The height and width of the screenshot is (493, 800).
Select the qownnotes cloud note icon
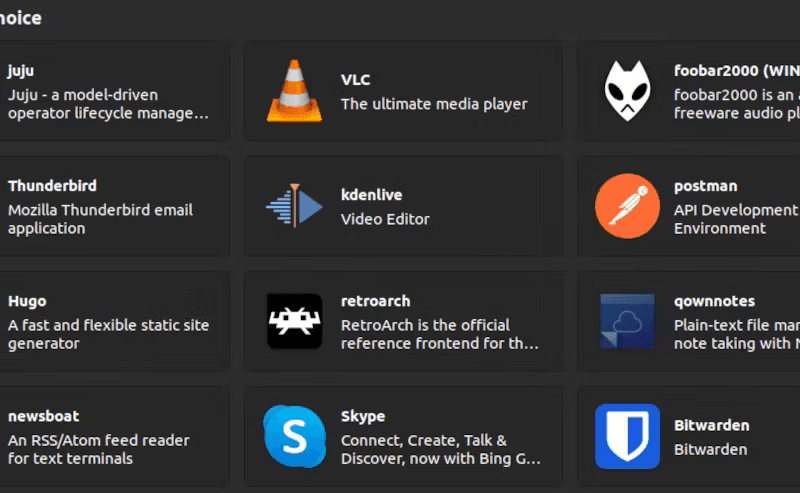627,321
